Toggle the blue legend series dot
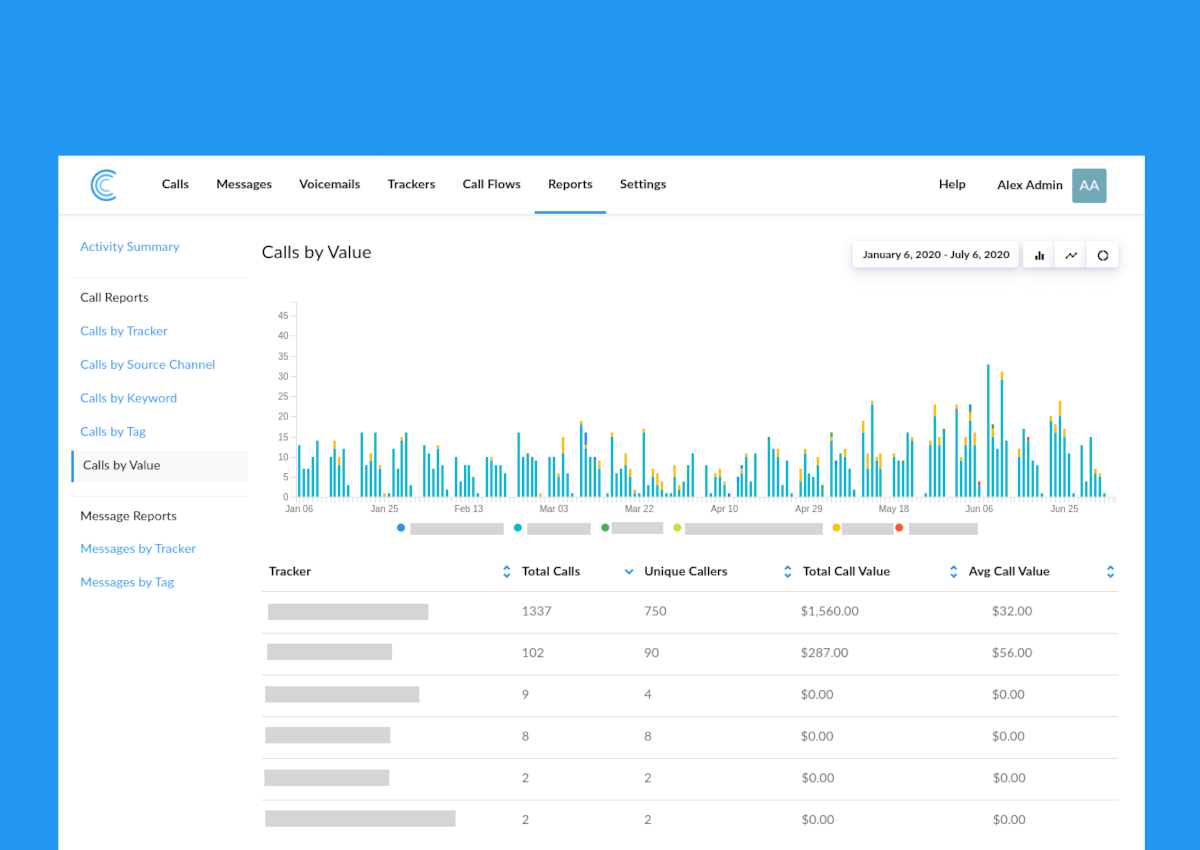The height and width of the screenshot is (850, 1200). 401,527
